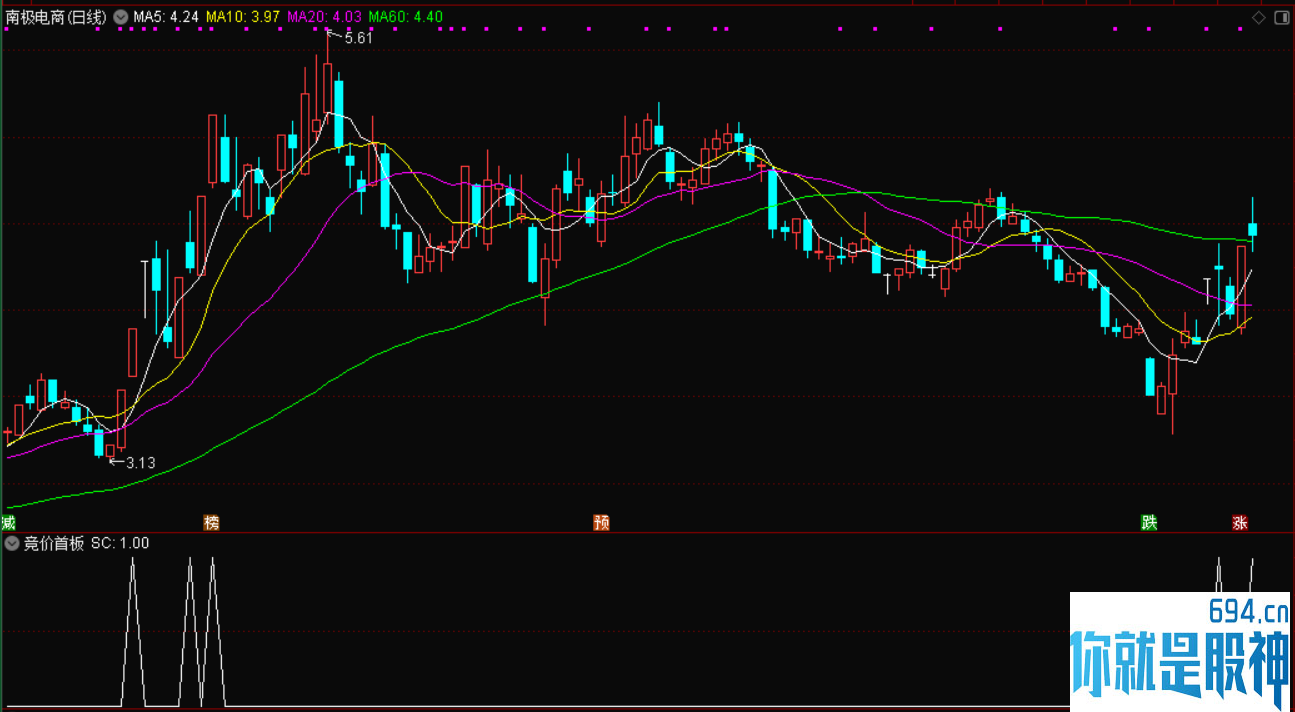Viewport: 1295px width, 712px height.
Task: Expand the 竞价首板 indicator dropdown arrow
Action: click(x=12, y=544)
